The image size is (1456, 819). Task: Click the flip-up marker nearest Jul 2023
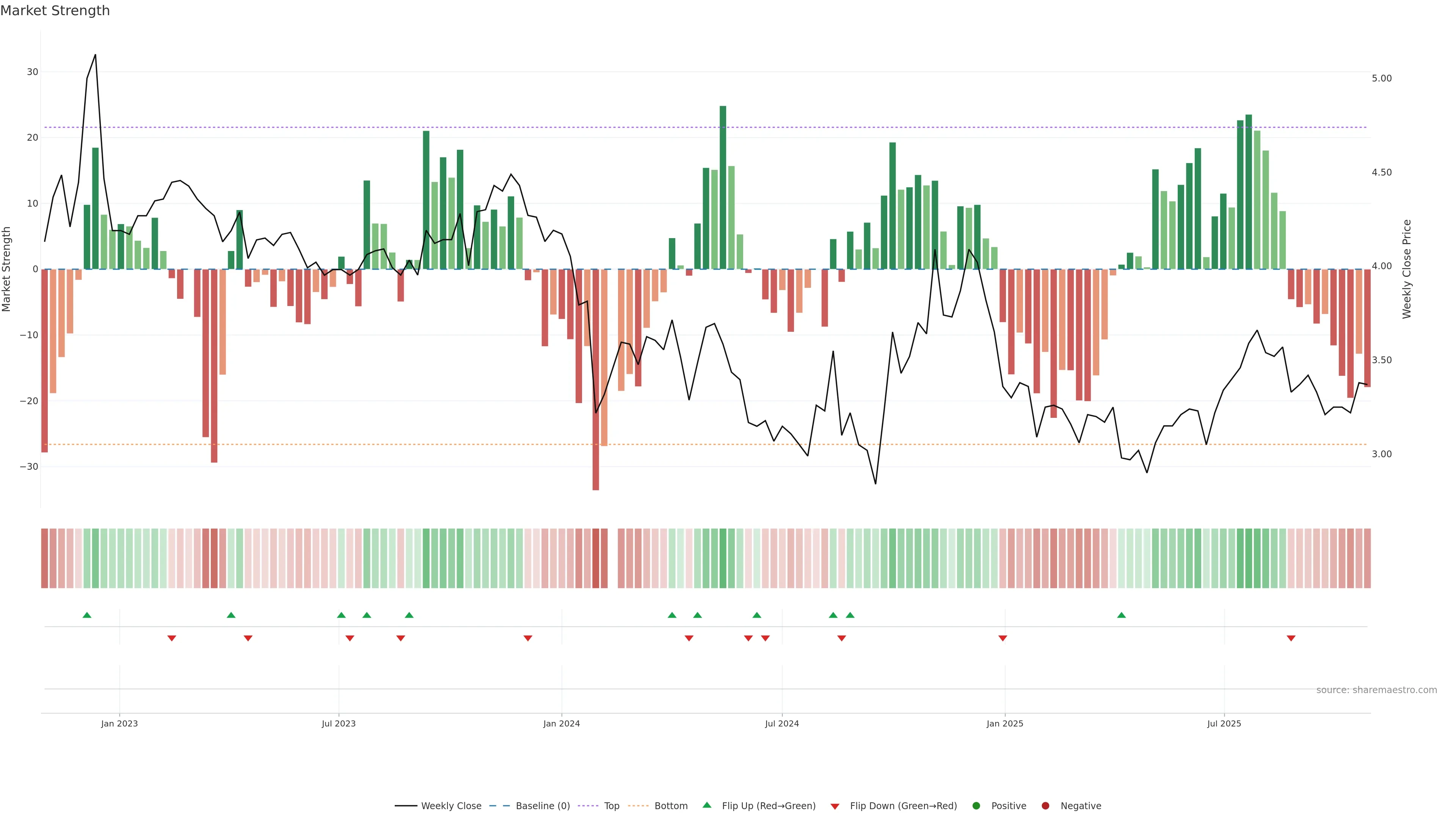tap(341, 615)
